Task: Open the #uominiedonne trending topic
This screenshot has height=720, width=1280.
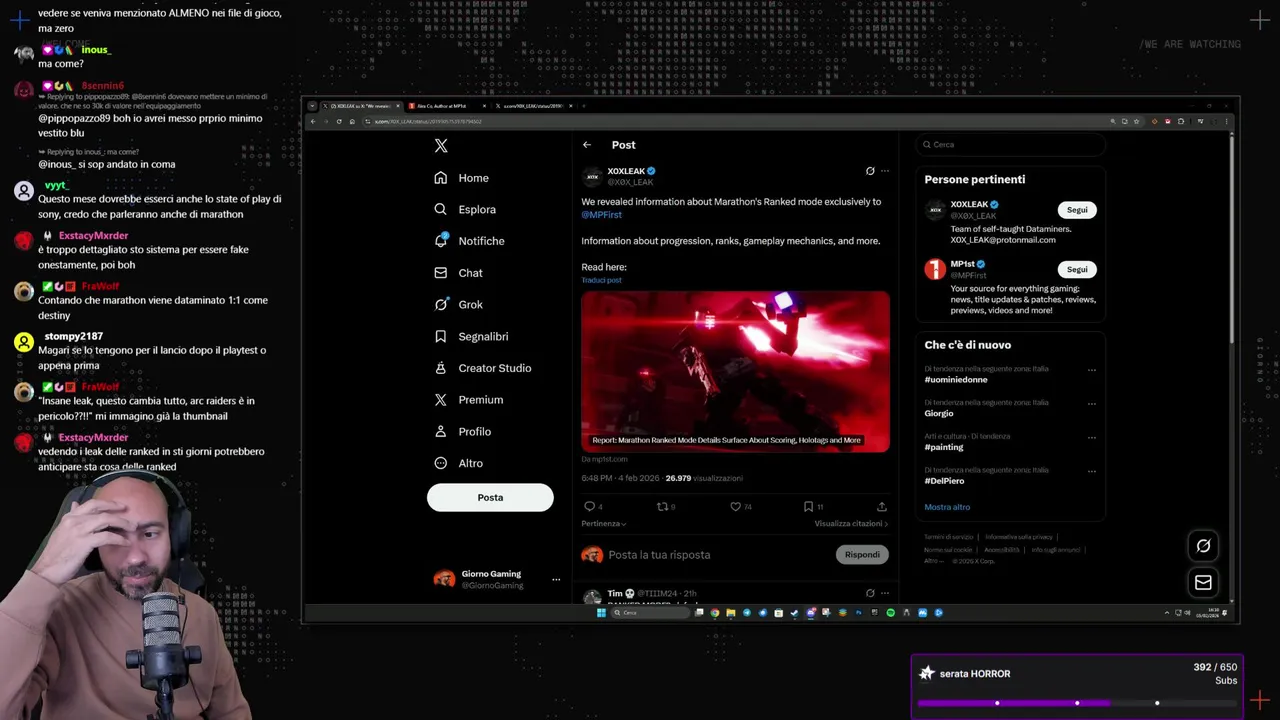Action: pos(956,380)
